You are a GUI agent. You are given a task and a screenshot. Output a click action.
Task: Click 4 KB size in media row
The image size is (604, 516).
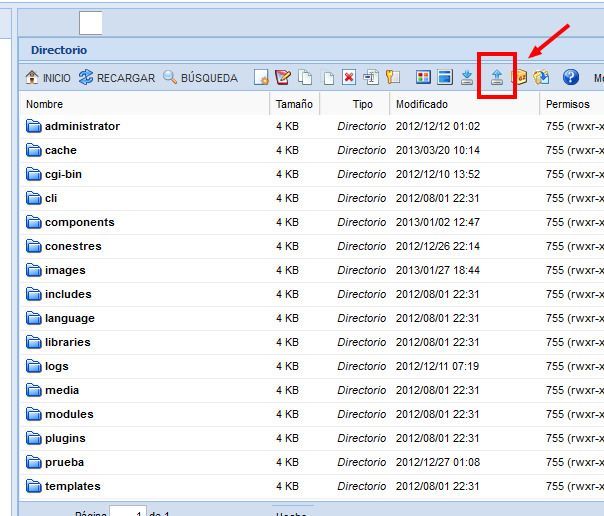pos(287,390)
